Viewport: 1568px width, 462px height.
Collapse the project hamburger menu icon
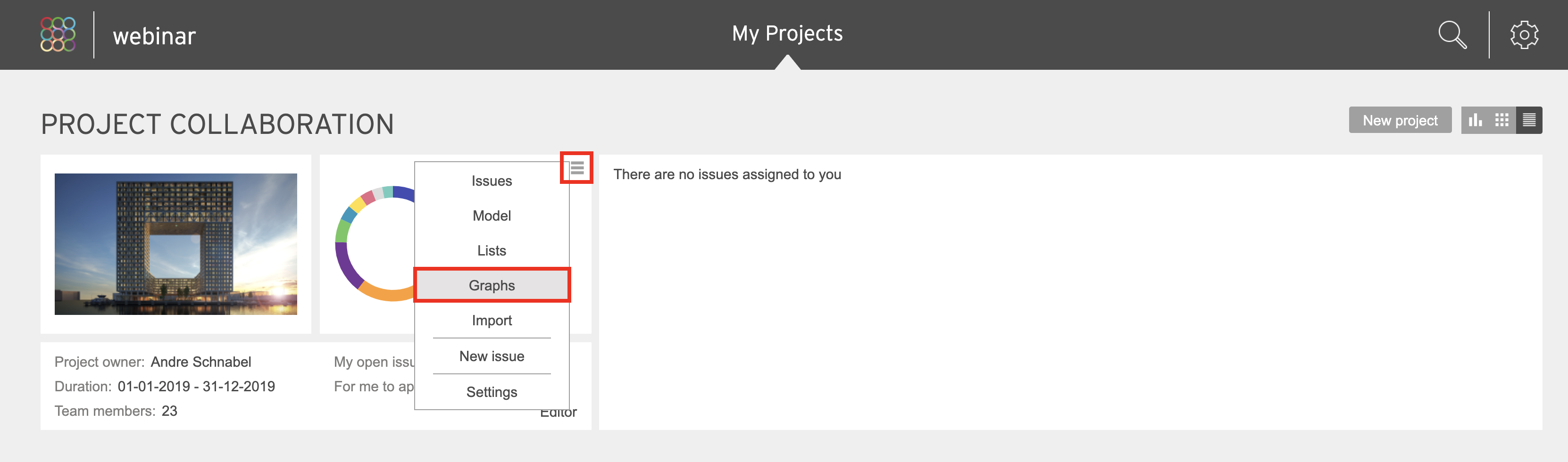pos(577,167)
